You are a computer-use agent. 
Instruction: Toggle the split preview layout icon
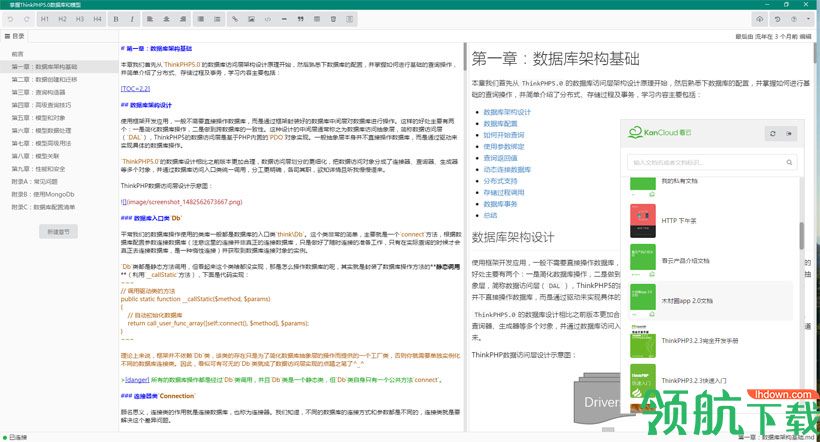pos(350,19)
